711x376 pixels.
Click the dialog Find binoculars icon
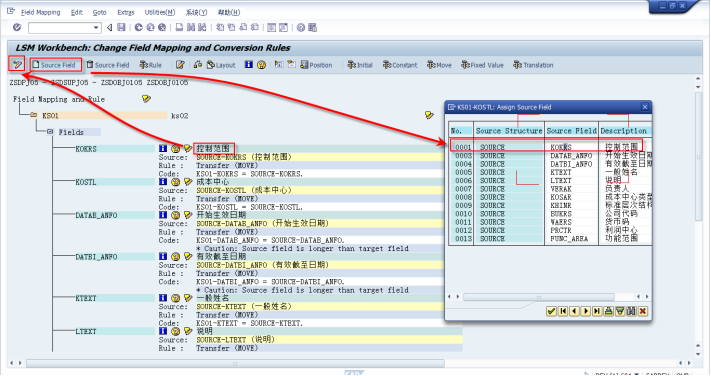coord(631,311)
